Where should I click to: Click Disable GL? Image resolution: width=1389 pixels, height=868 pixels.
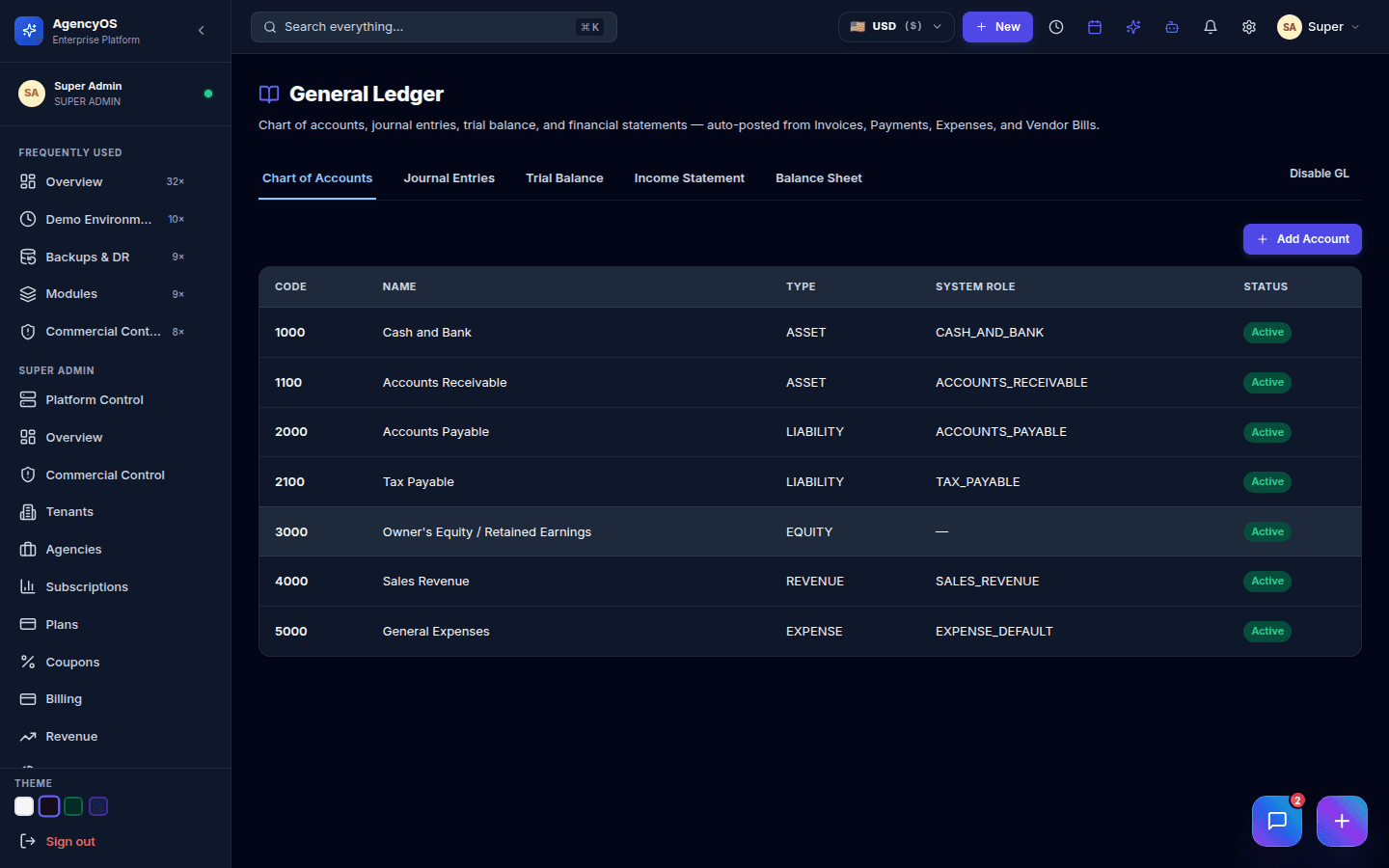[1320, 174]
